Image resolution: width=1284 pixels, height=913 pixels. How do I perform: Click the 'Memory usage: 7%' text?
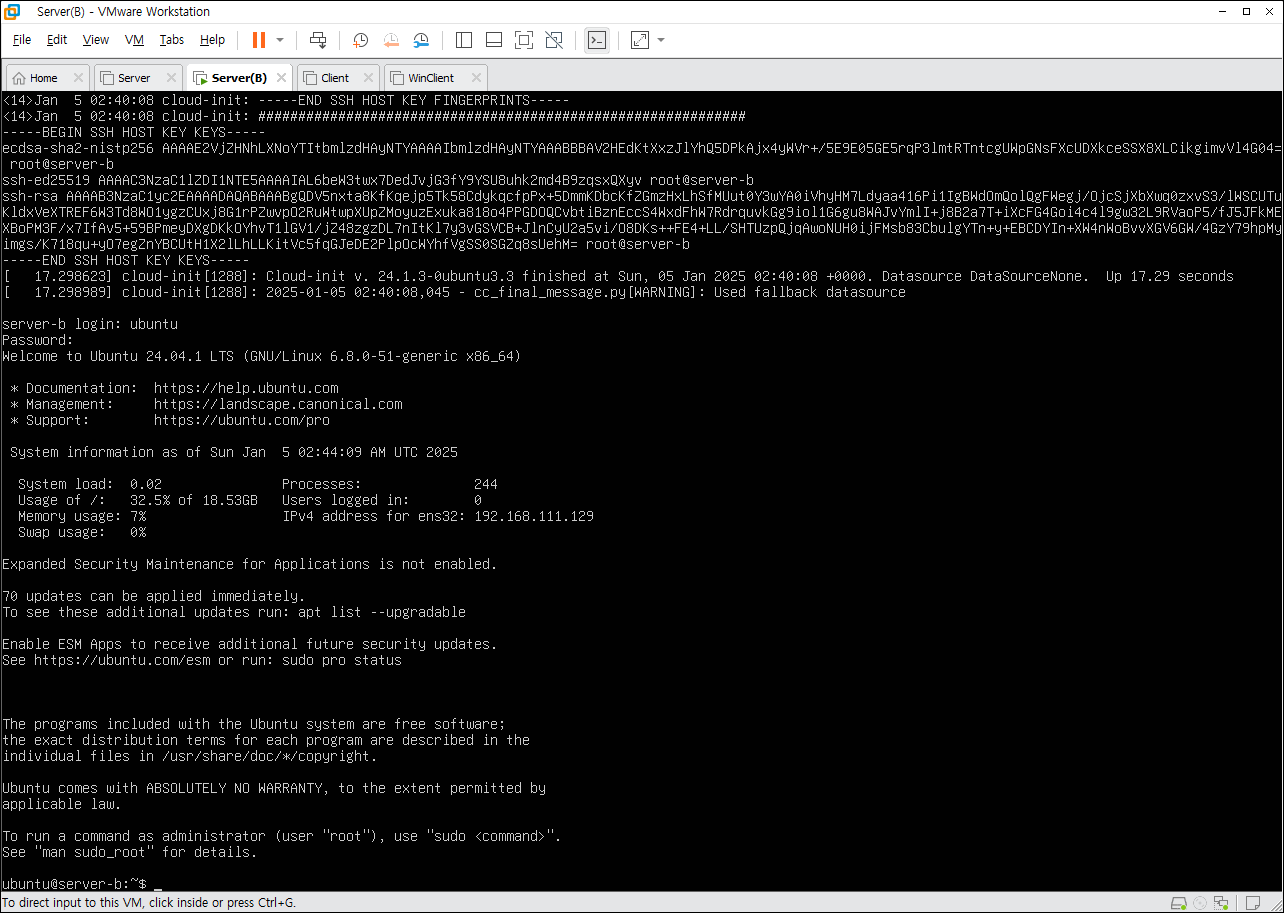pos(82,516)
